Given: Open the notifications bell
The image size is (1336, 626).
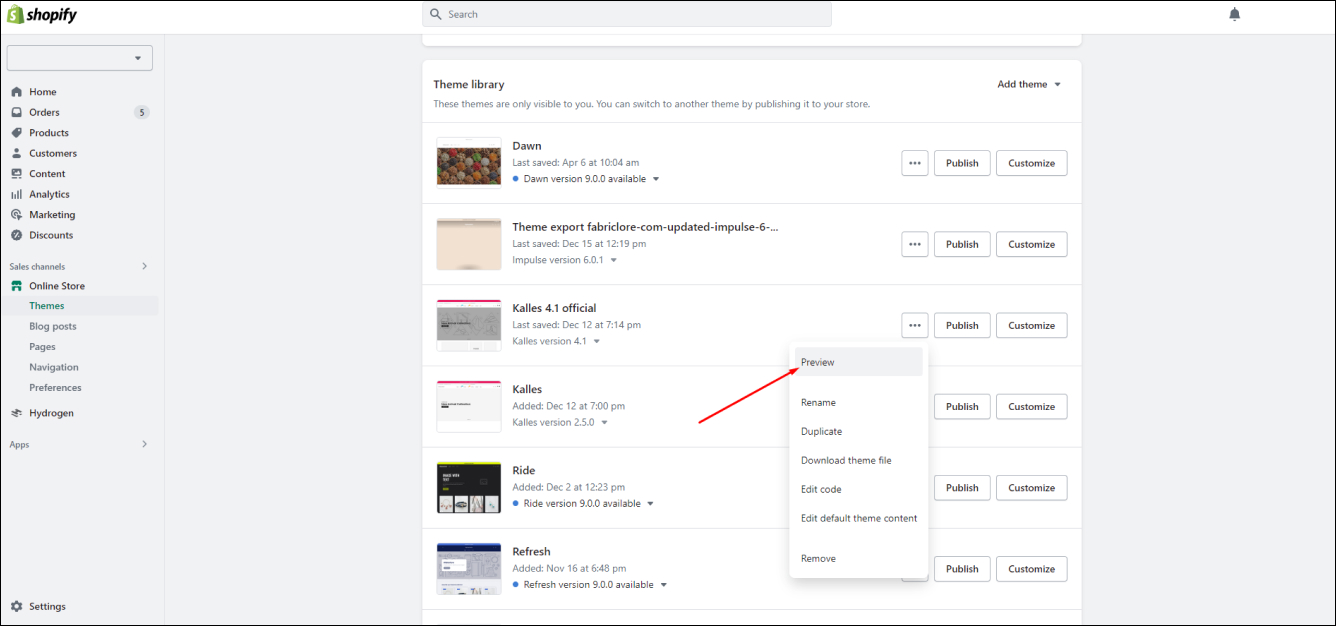Looking at the screenshot, I should pyautogui.click(x=1235, y=14).
